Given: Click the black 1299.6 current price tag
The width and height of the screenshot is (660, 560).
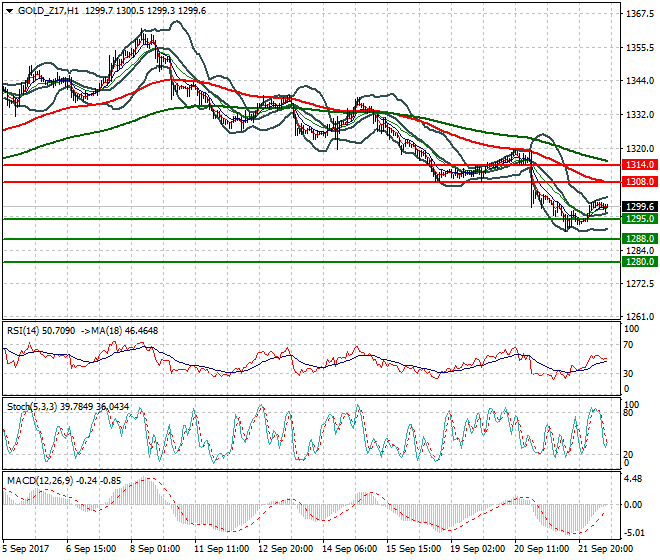Looking at the screenshot, I should (638, 207).
